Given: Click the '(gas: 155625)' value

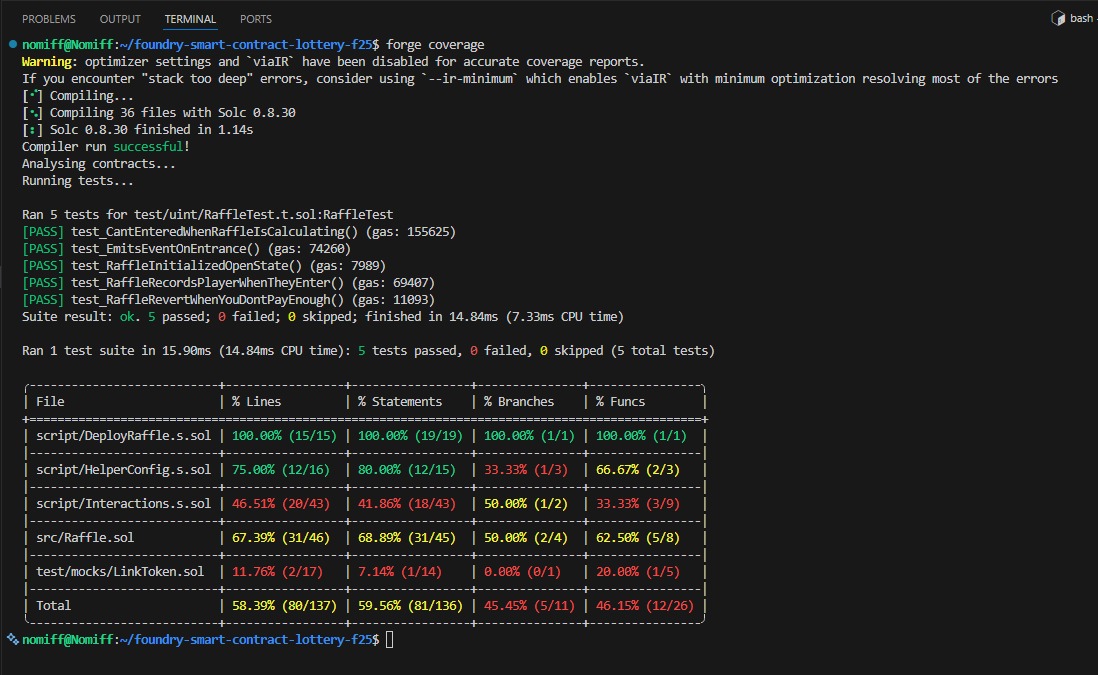Looking at the screenshot, I should (x=410, y=232).
